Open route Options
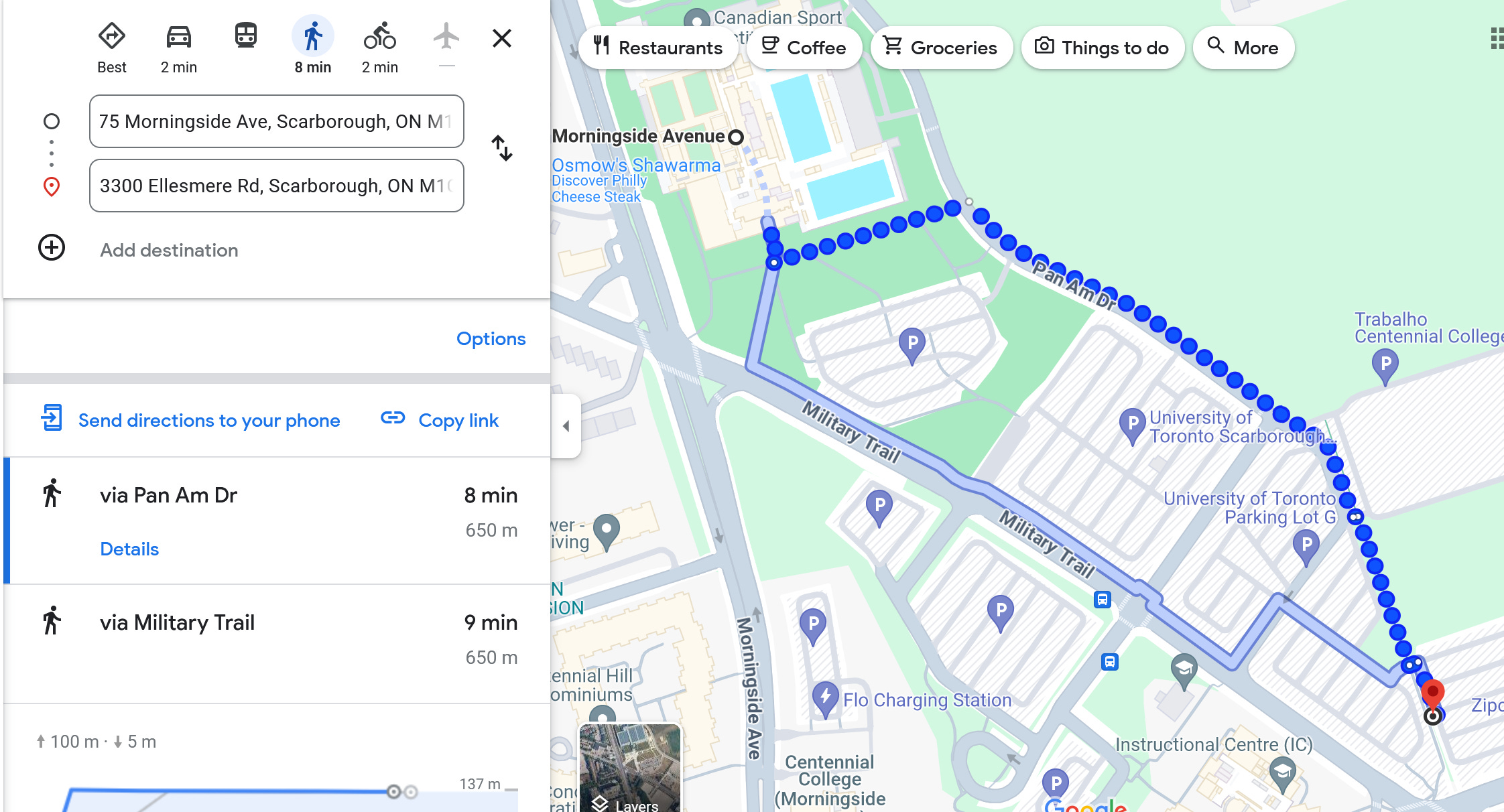The height and width of the screenshot is (812, 1504). (x=491, y=339)
